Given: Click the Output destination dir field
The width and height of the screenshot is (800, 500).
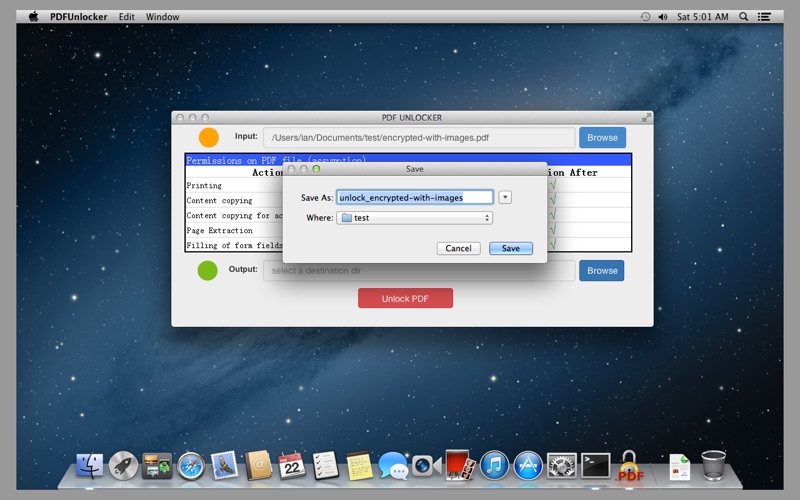Looking at the screenshot, I should [419, 270].
